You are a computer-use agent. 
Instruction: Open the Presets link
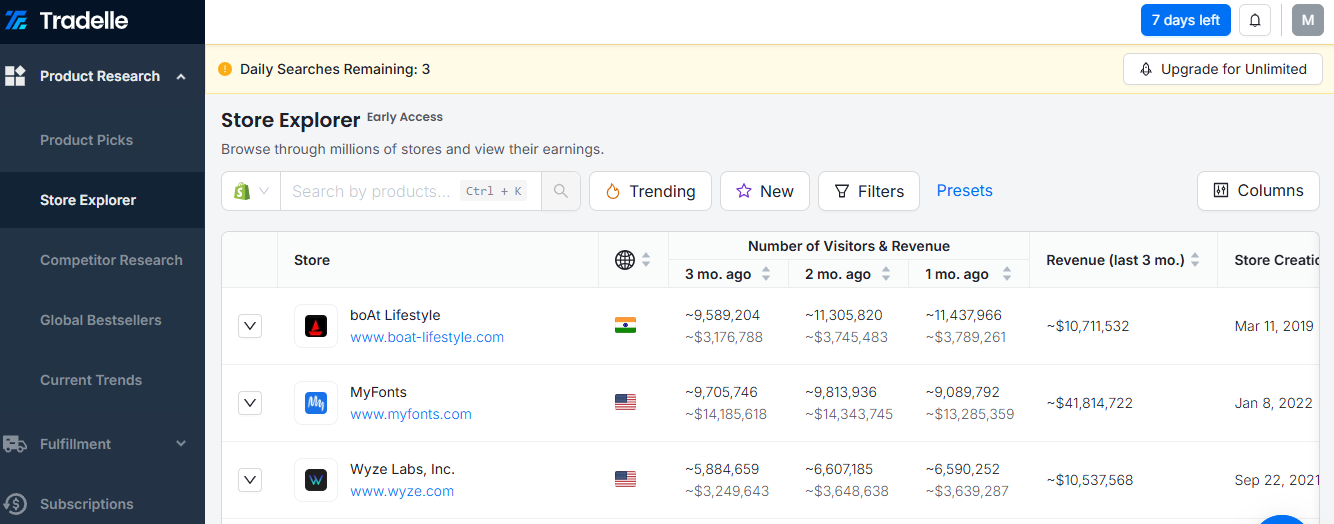point(965,190)
